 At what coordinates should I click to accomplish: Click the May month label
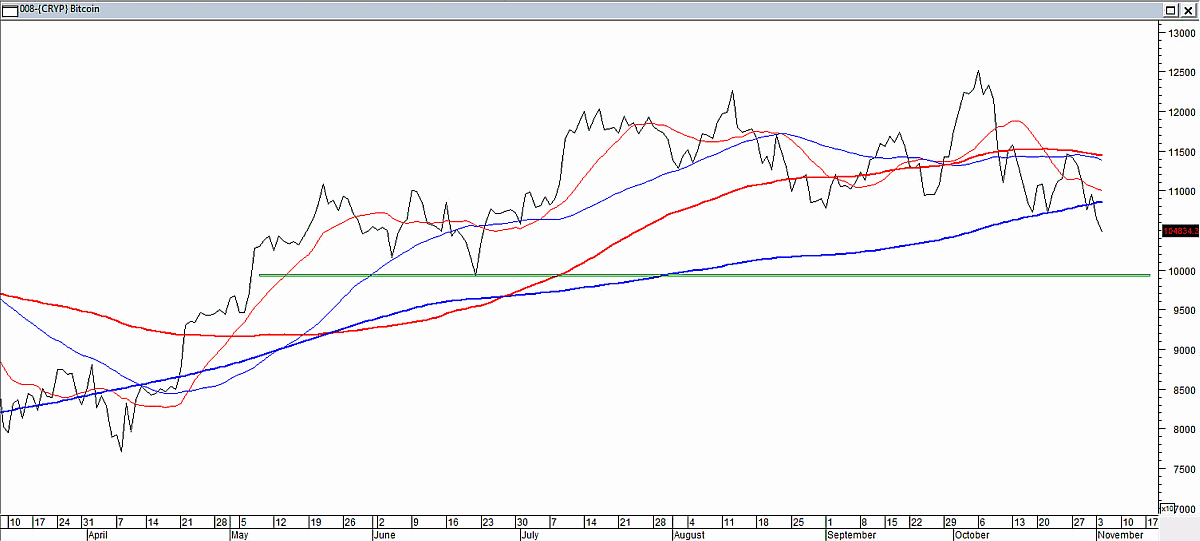[x=239, y=535]
